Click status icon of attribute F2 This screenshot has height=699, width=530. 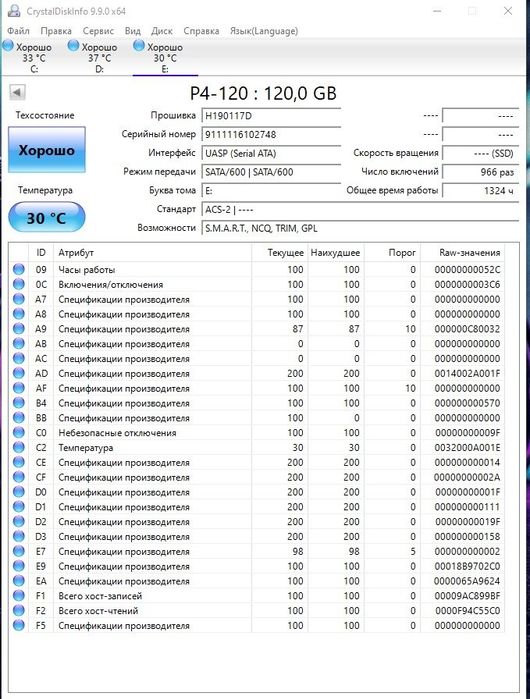[x=19, y=610]
